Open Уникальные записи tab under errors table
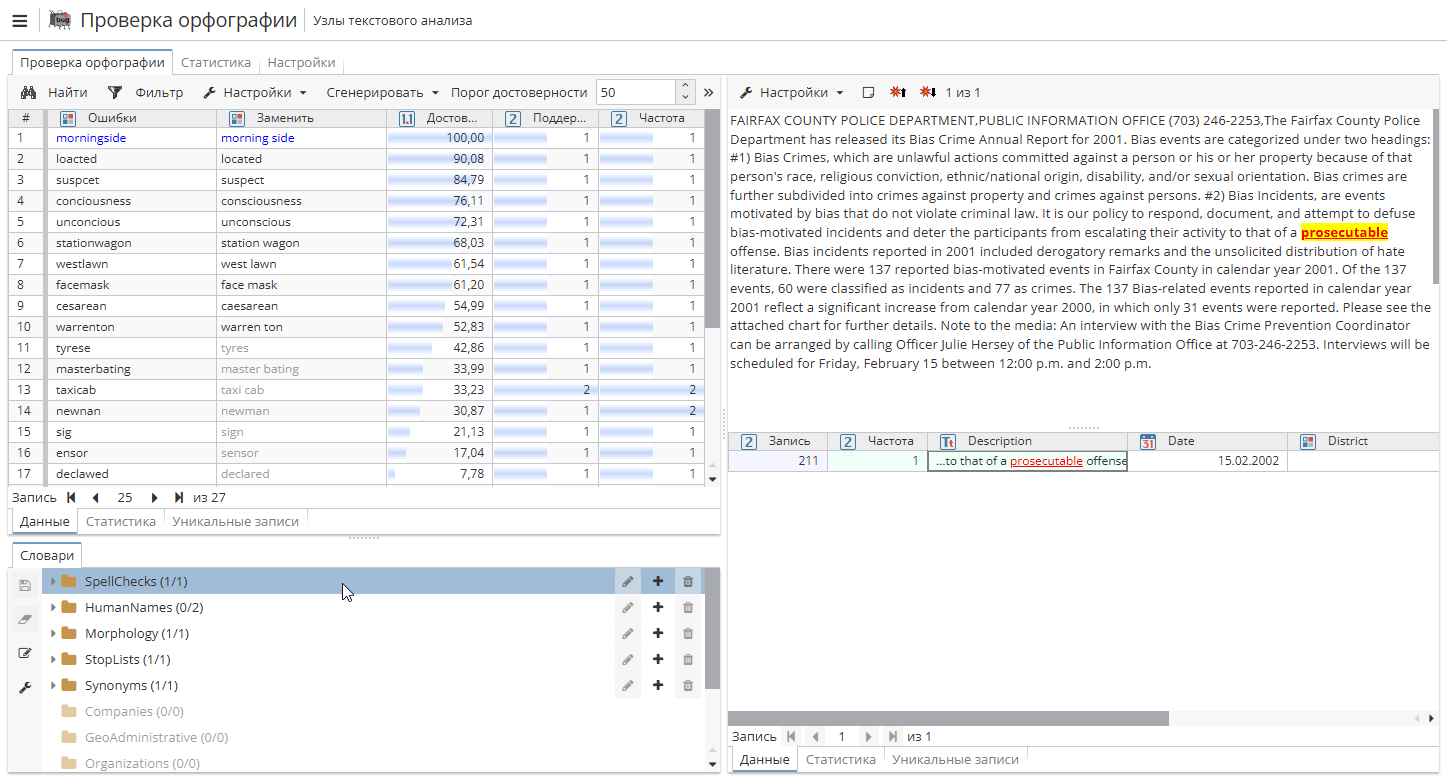1447x780 pixels. click(236, 521)
